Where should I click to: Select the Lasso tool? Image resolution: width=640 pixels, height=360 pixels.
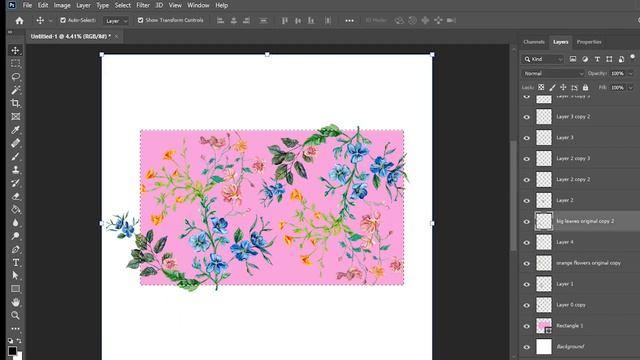[x=16, y=77]
